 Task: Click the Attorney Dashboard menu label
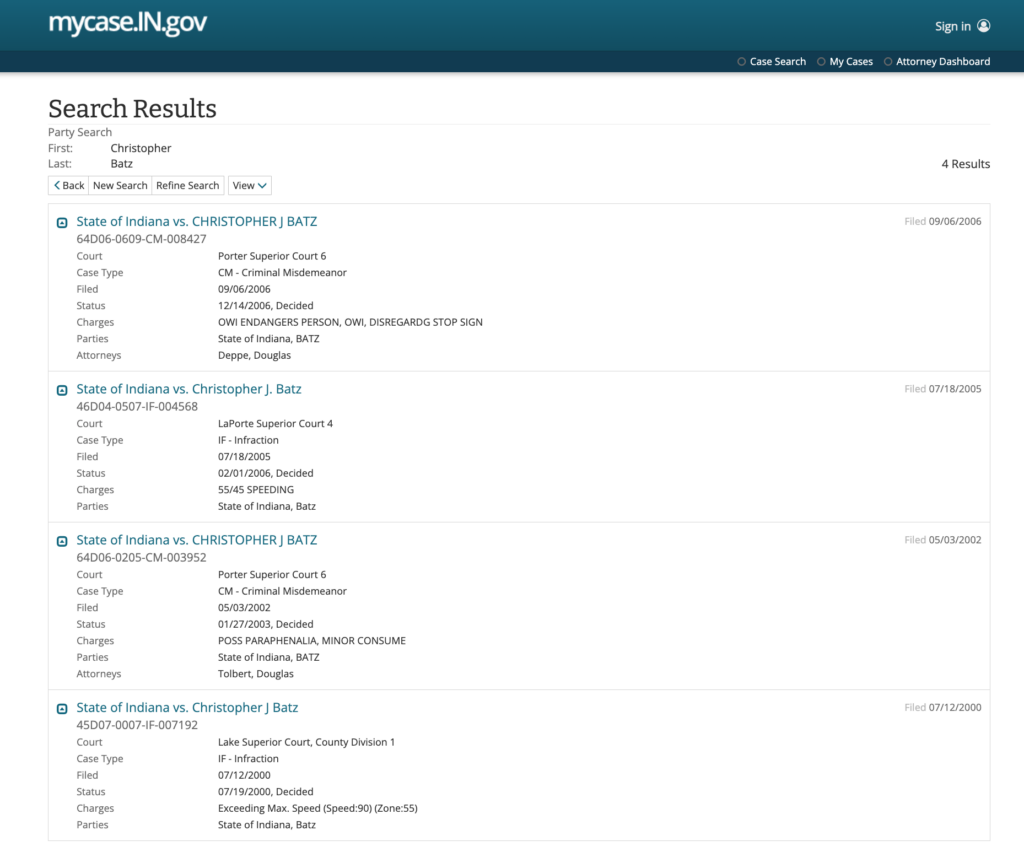click(942, 62)
